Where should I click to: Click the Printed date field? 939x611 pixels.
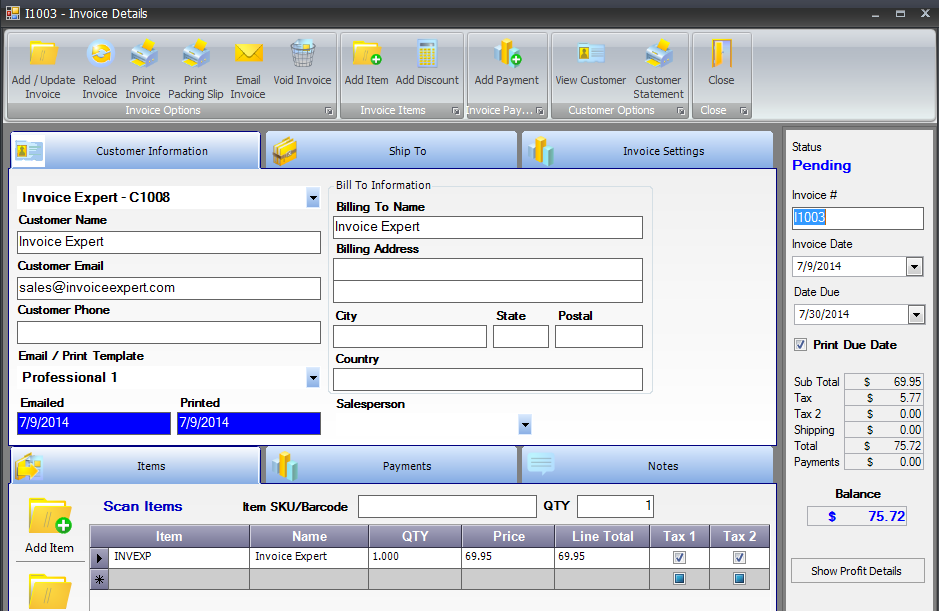(249, 423)
